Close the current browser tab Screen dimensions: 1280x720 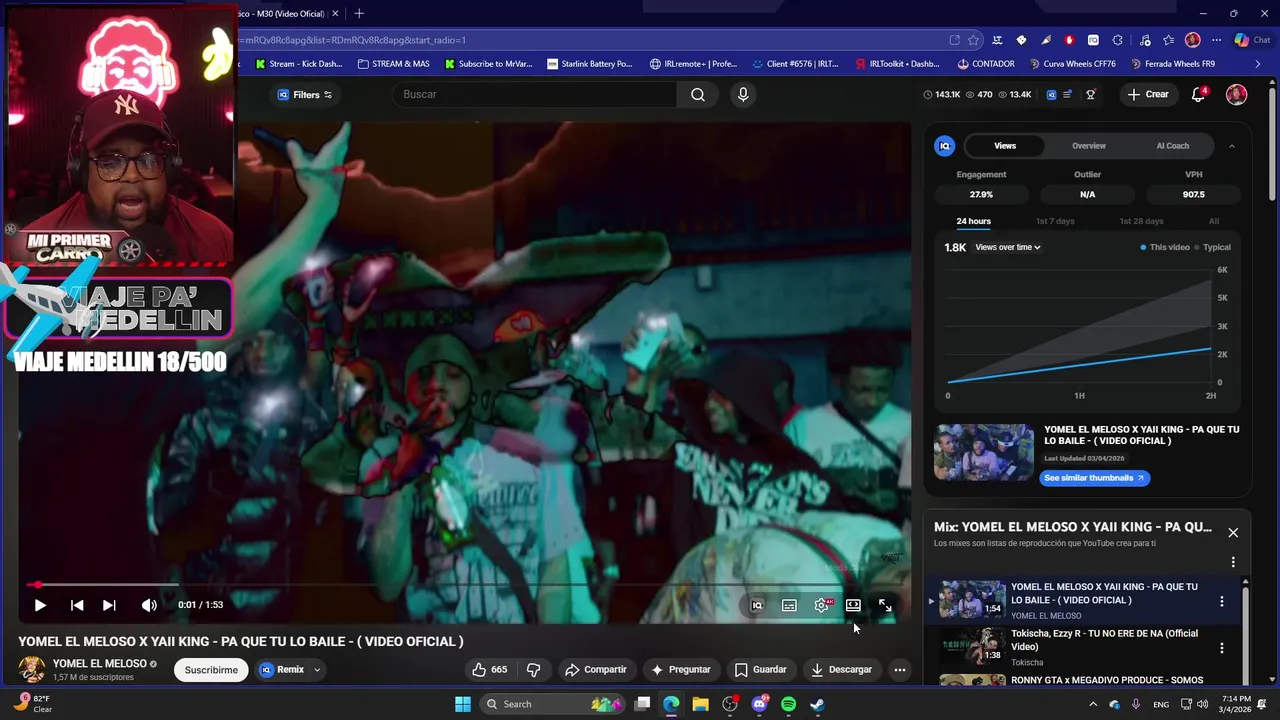335,14
